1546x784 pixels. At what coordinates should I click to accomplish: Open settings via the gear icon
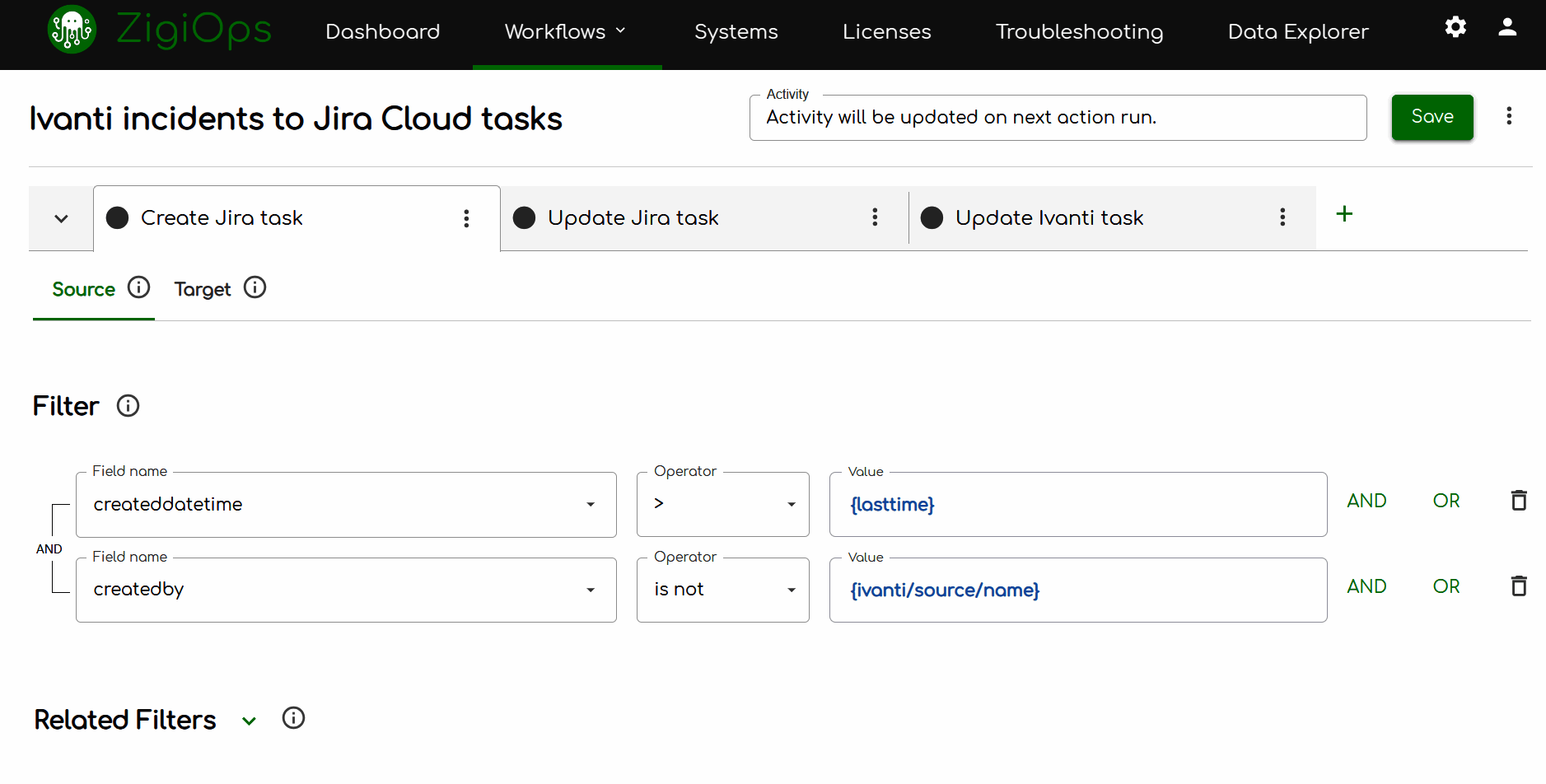tap(1455, 27)
